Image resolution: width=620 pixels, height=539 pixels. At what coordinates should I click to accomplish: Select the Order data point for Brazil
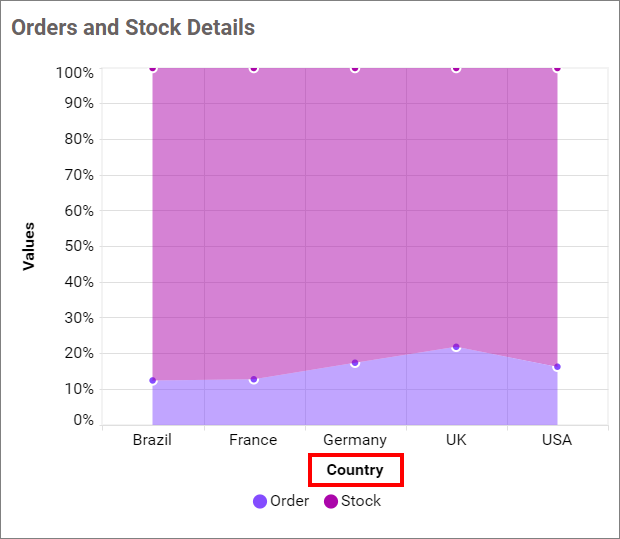point(153,381)
